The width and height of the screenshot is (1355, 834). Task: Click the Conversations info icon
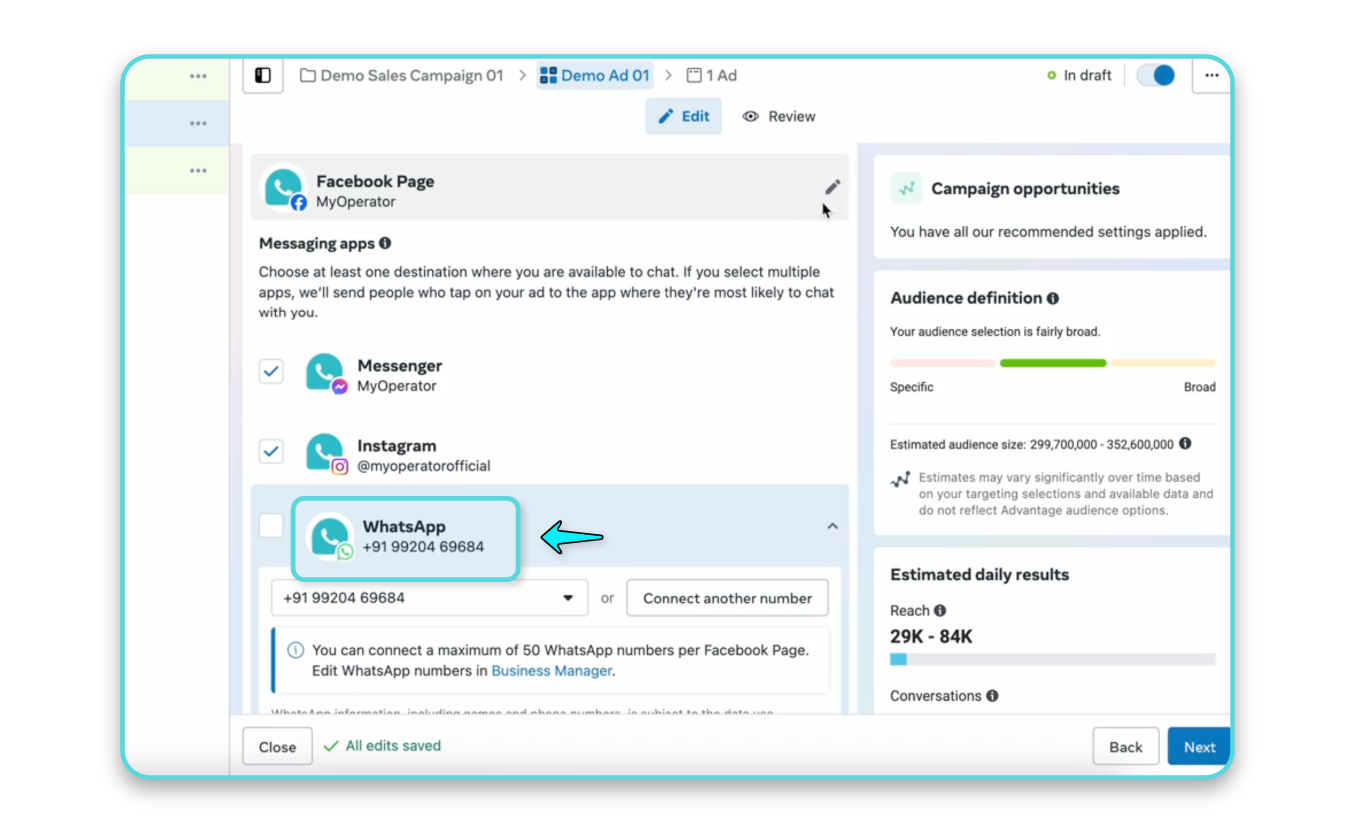(x=990, y=696)
